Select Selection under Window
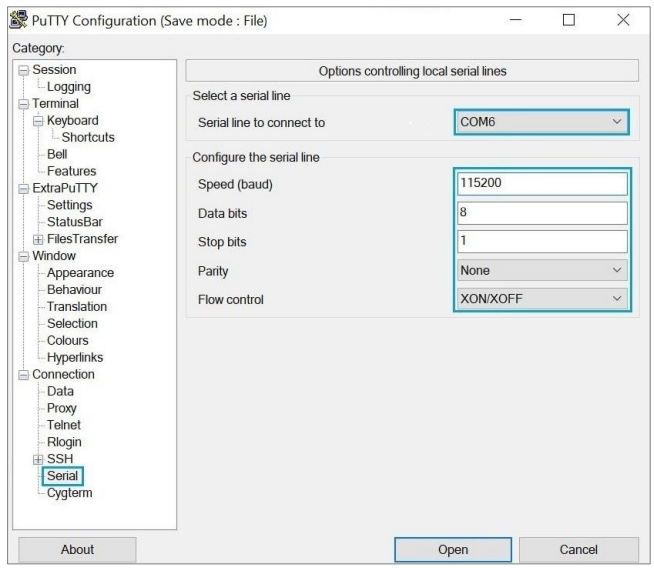 (72, 324)
